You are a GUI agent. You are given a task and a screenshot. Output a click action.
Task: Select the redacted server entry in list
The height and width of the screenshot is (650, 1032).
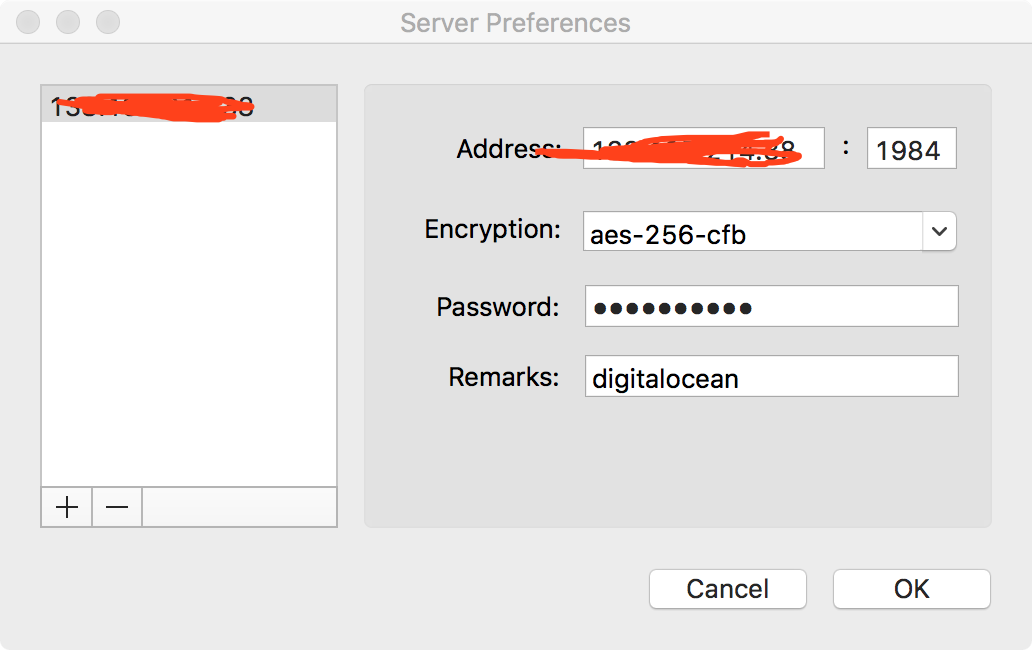click(189, 105)
